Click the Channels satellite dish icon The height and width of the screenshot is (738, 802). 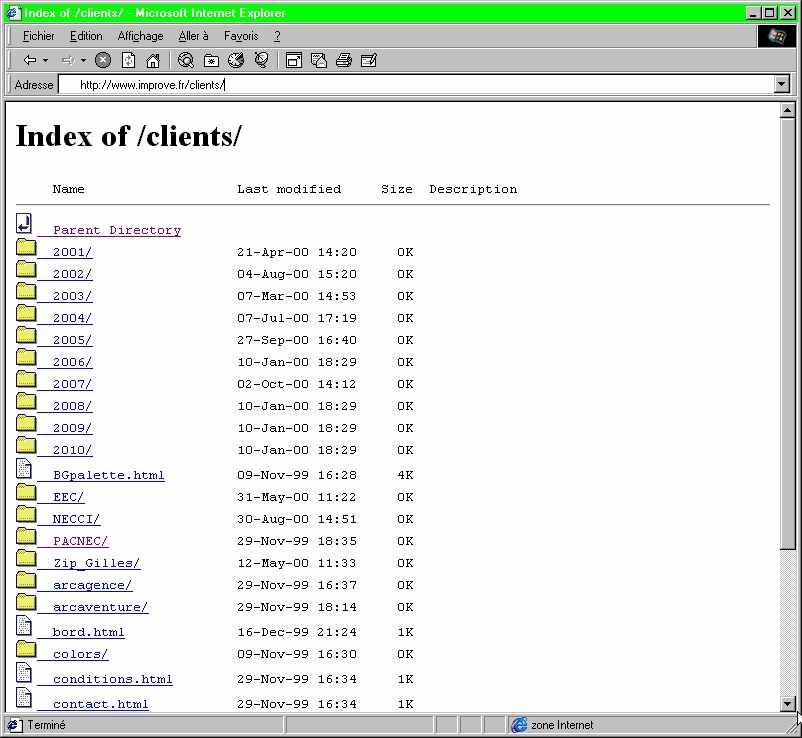(x=261, y=60)
